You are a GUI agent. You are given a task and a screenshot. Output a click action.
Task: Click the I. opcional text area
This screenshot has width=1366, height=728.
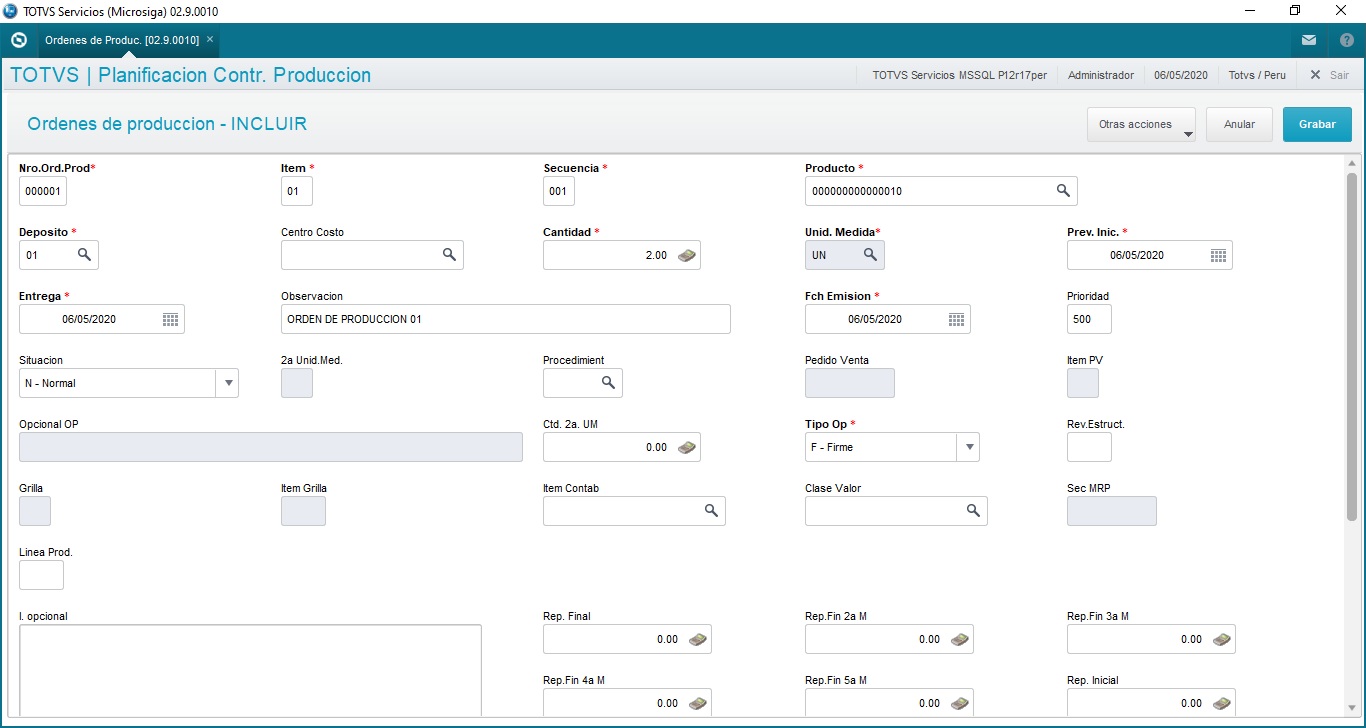point(250,671)
